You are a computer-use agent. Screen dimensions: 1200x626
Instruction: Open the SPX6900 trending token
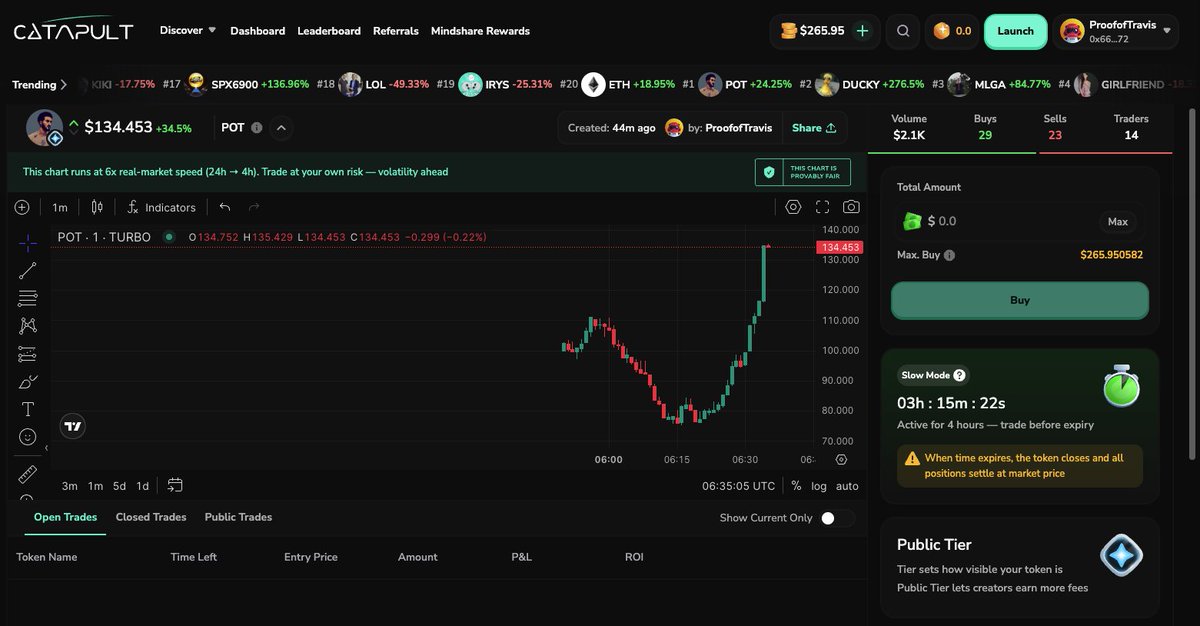tap(247, 85)
